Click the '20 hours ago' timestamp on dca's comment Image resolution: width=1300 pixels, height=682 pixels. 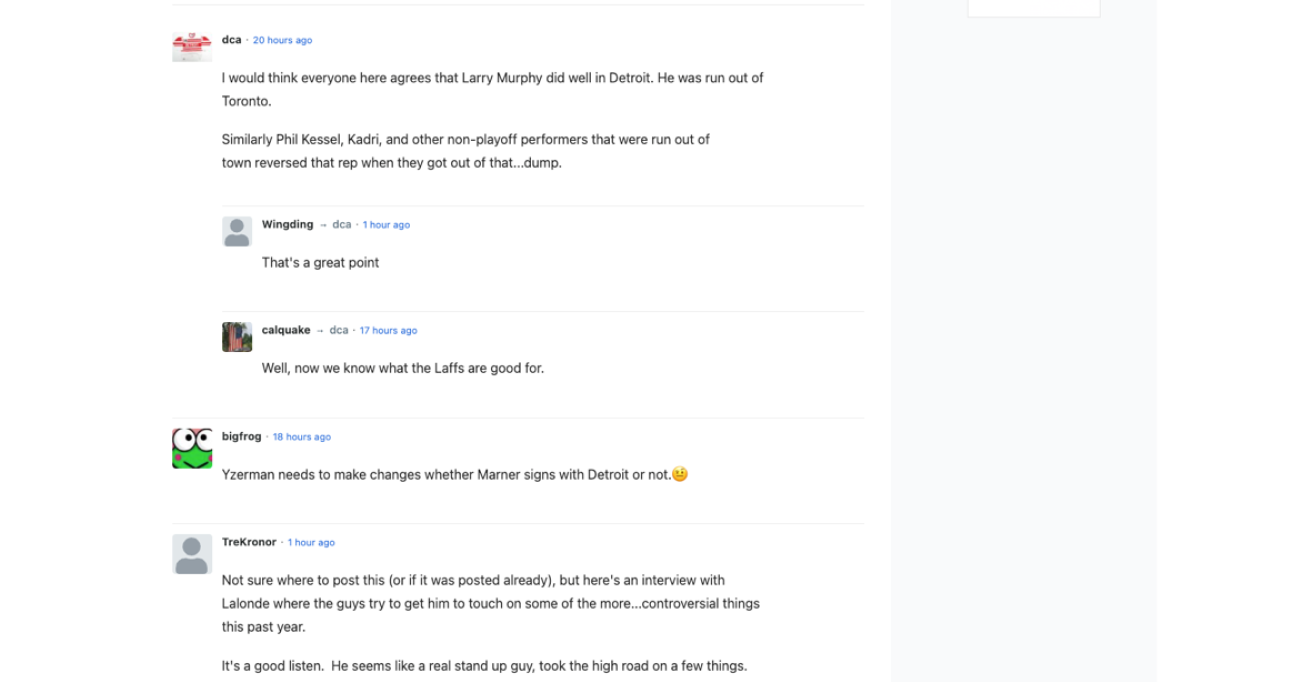pos(281,40)
